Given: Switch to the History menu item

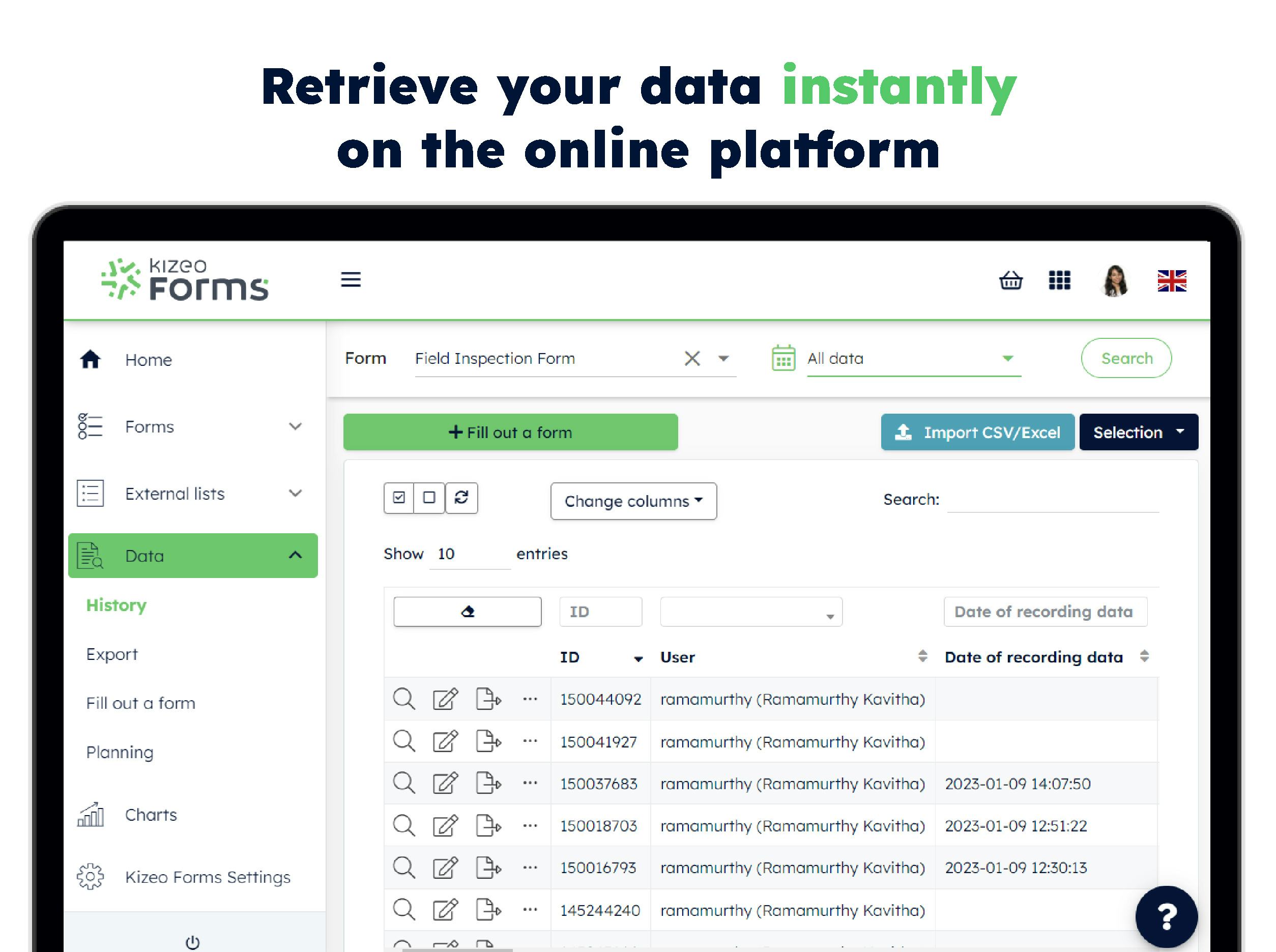Looking at the screenshot, I should point(116,605).
